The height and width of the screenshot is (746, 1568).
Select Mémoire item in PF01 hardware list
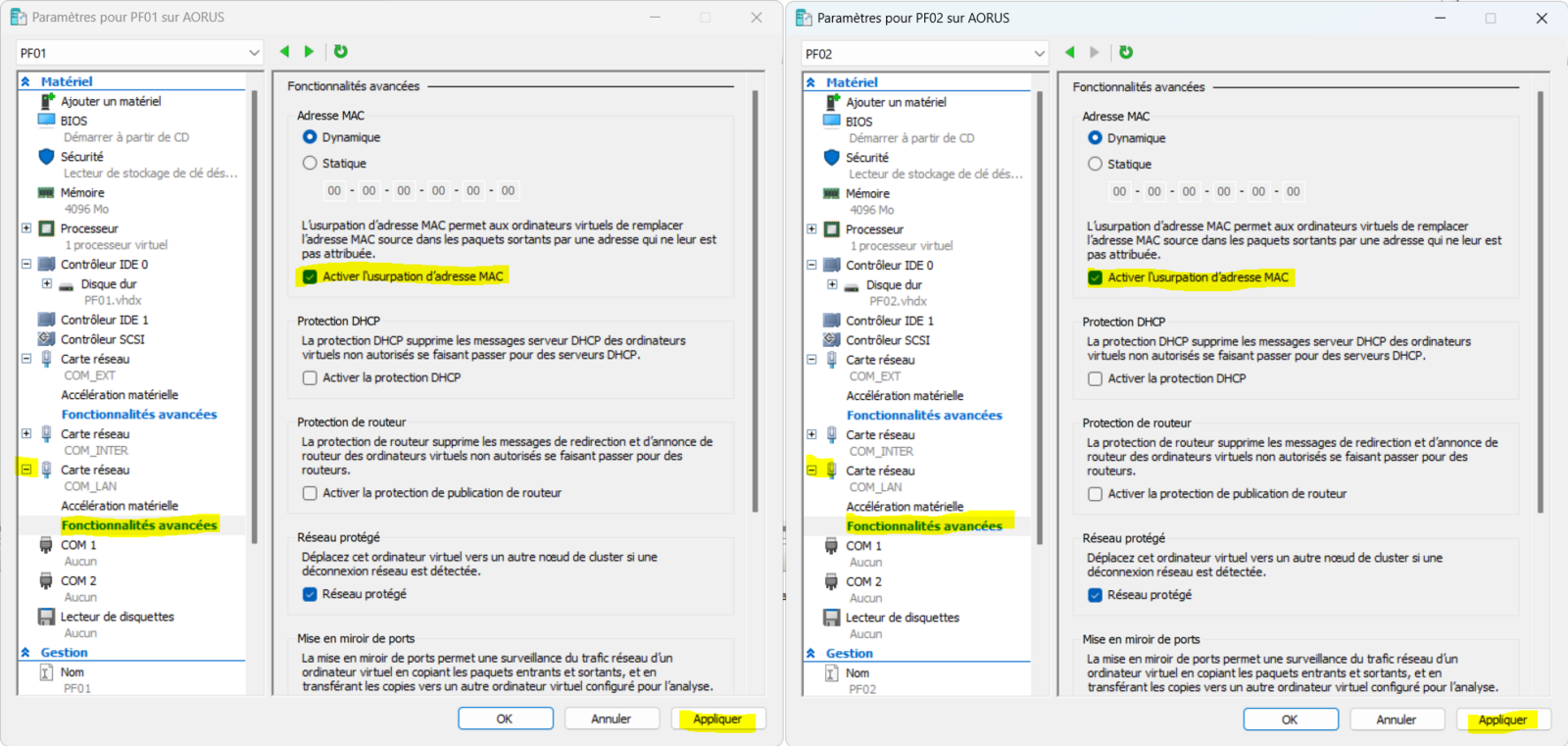pyautogui.click(x=81, y=193)
